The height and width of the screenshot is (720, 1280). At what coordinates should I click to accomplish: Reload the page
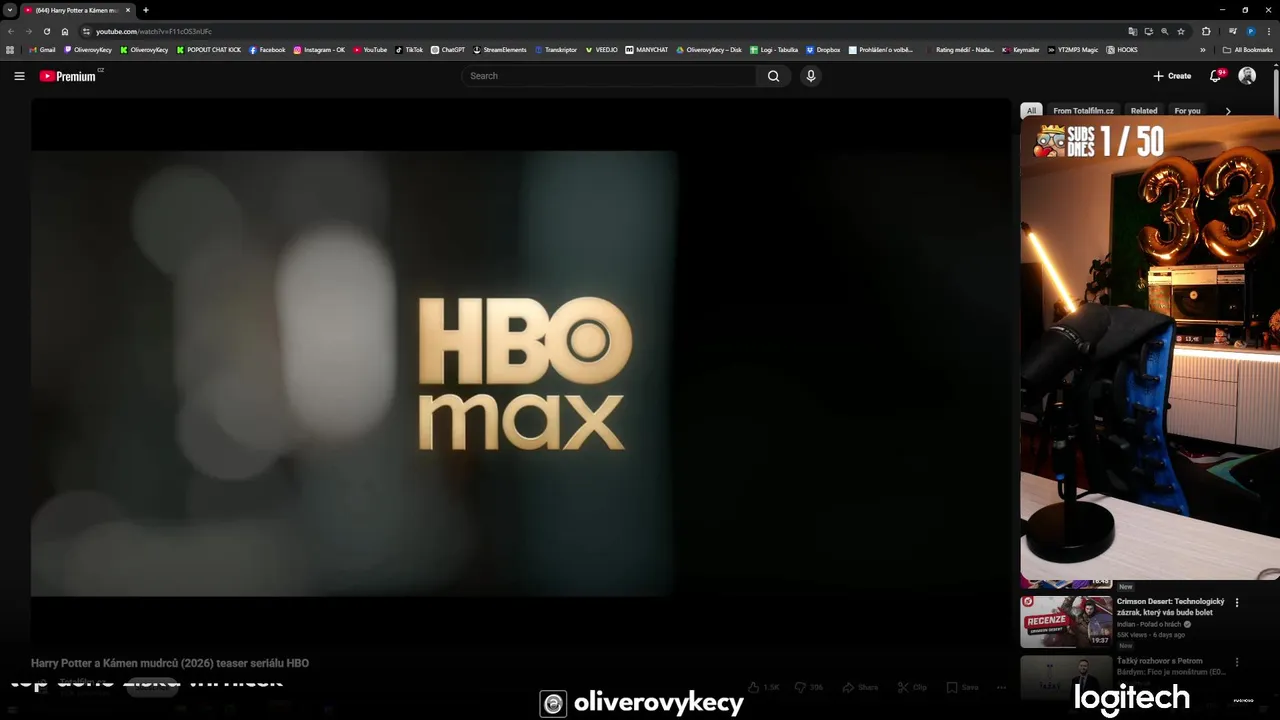[x=46, y=31]
